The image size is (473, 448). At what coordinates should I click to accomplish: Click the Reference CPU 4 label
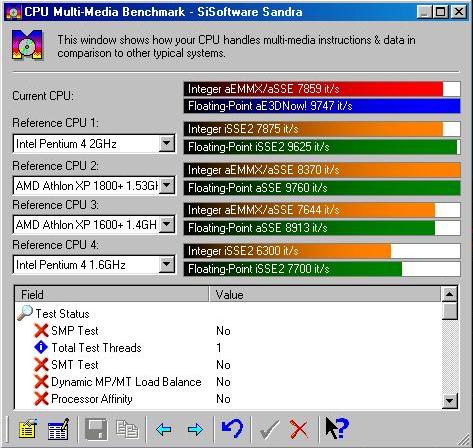(x=56, y=245)
